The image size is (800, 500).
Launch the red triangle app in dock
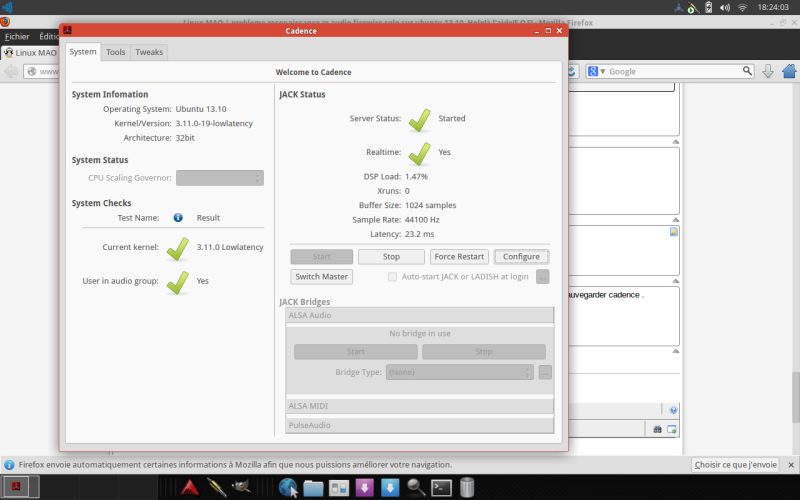tap(189, 488)
